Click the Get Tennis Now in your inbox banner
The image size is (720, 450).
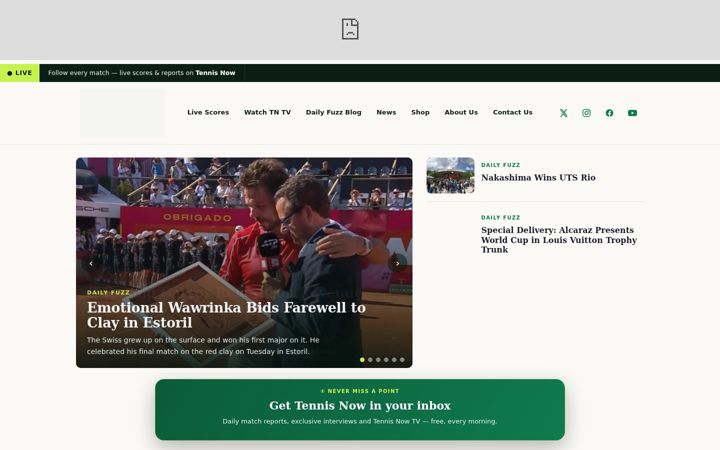(360, 409)
